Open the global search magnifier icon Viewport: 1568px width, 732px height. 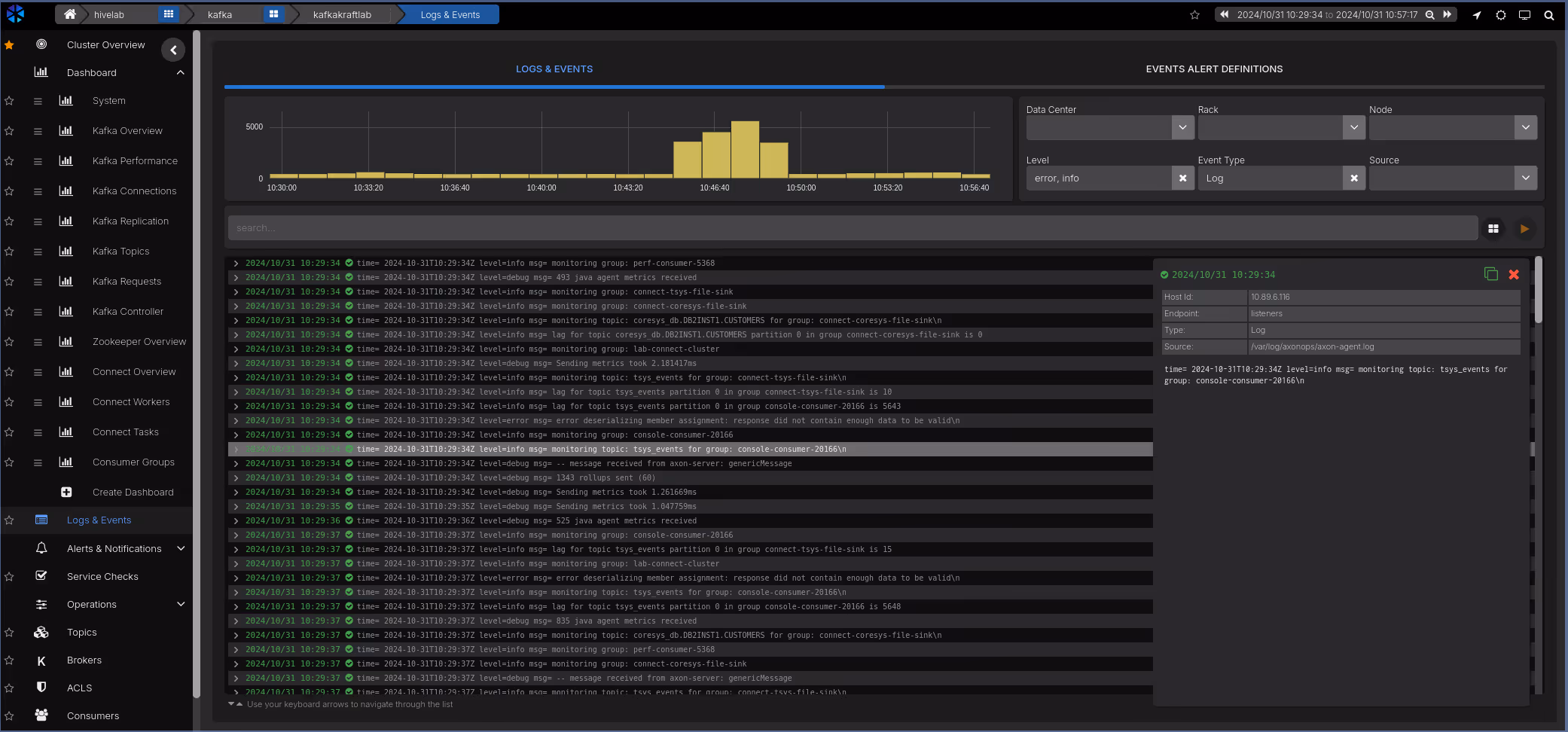1548,15
